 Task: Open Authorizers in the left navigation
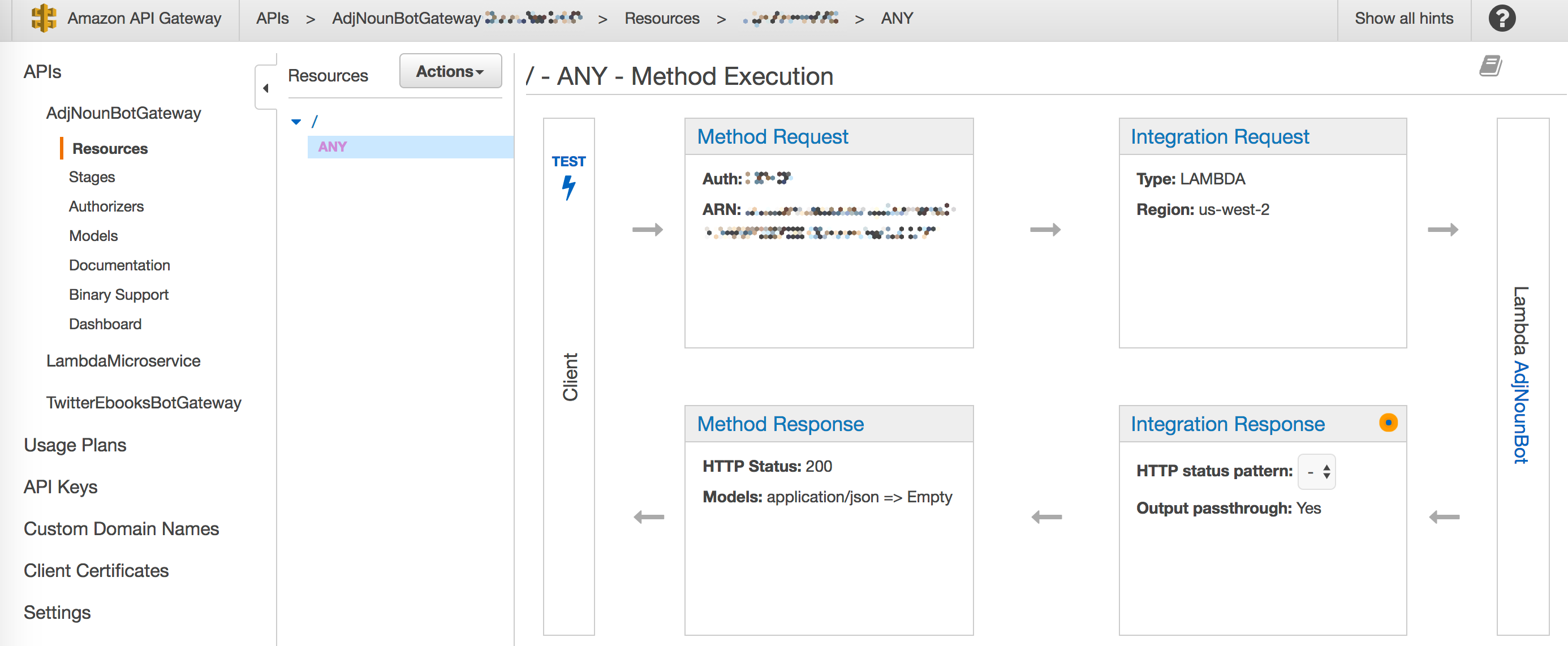tap(106, 206)
